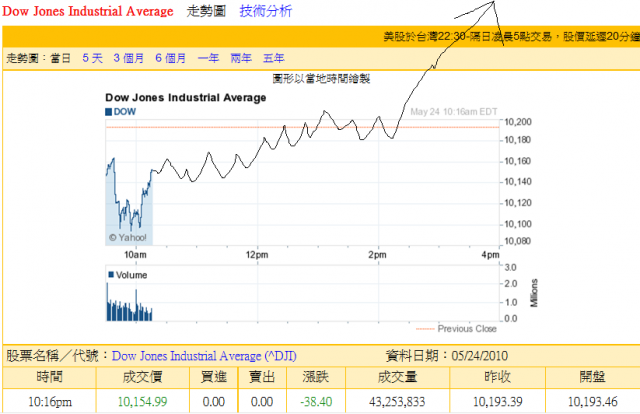Viewport: 640px width, 414px height.
Task: Click the blue DOW legend square
Action: (x=108, y=112)
